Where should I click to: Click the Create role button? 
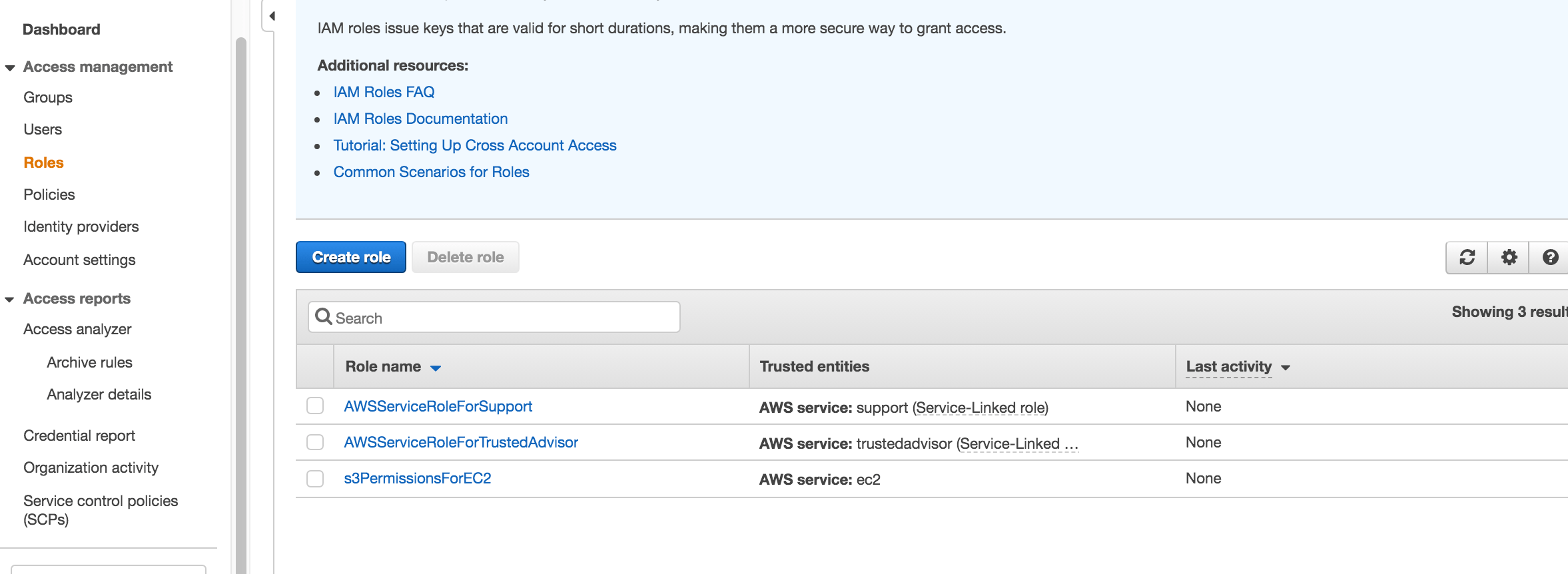pos(351,257)
